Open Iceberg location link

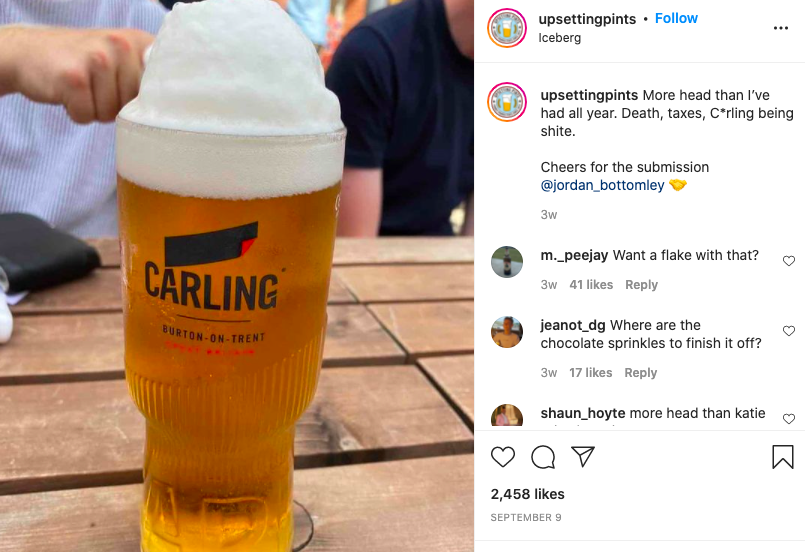point(560,38)
